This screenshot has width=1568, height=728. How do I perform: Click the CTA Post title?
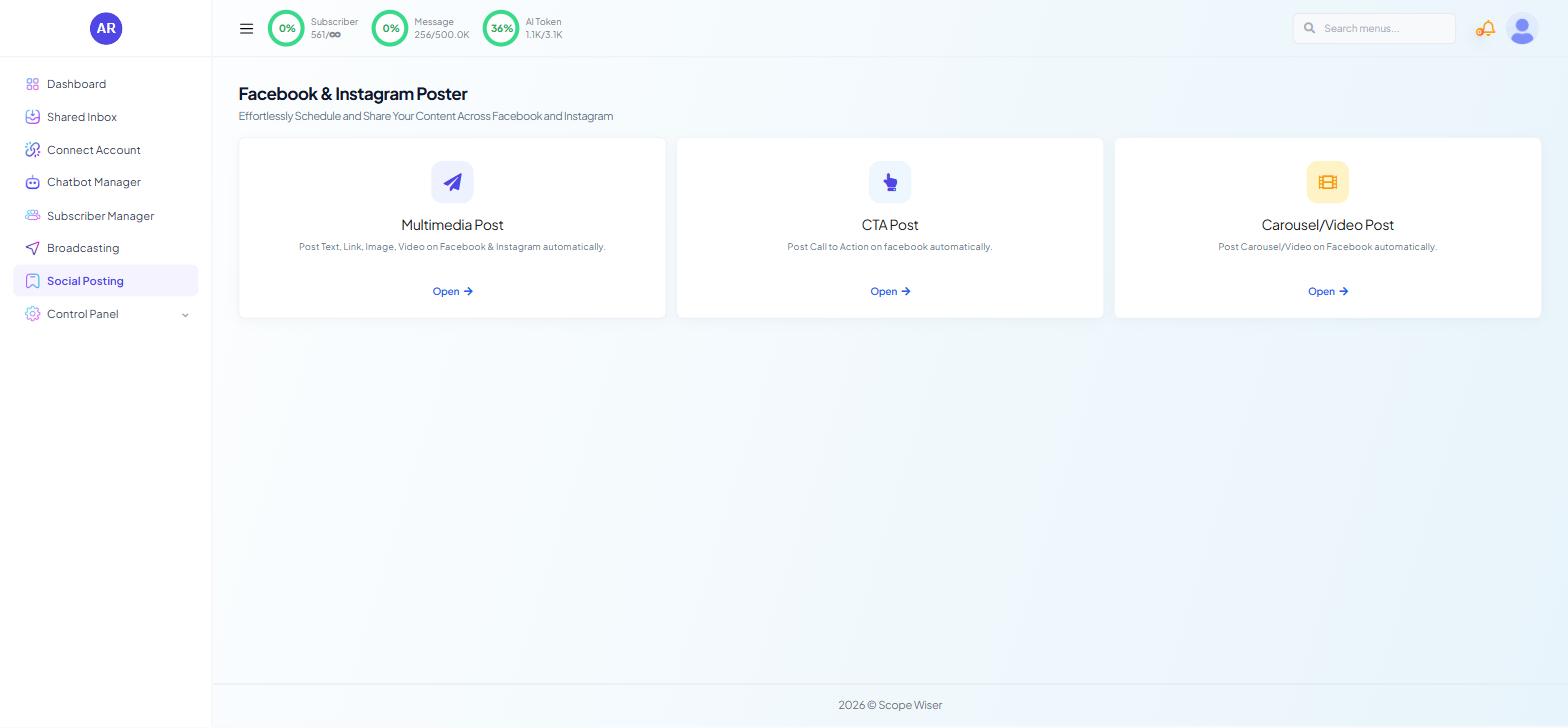(890, 225)
